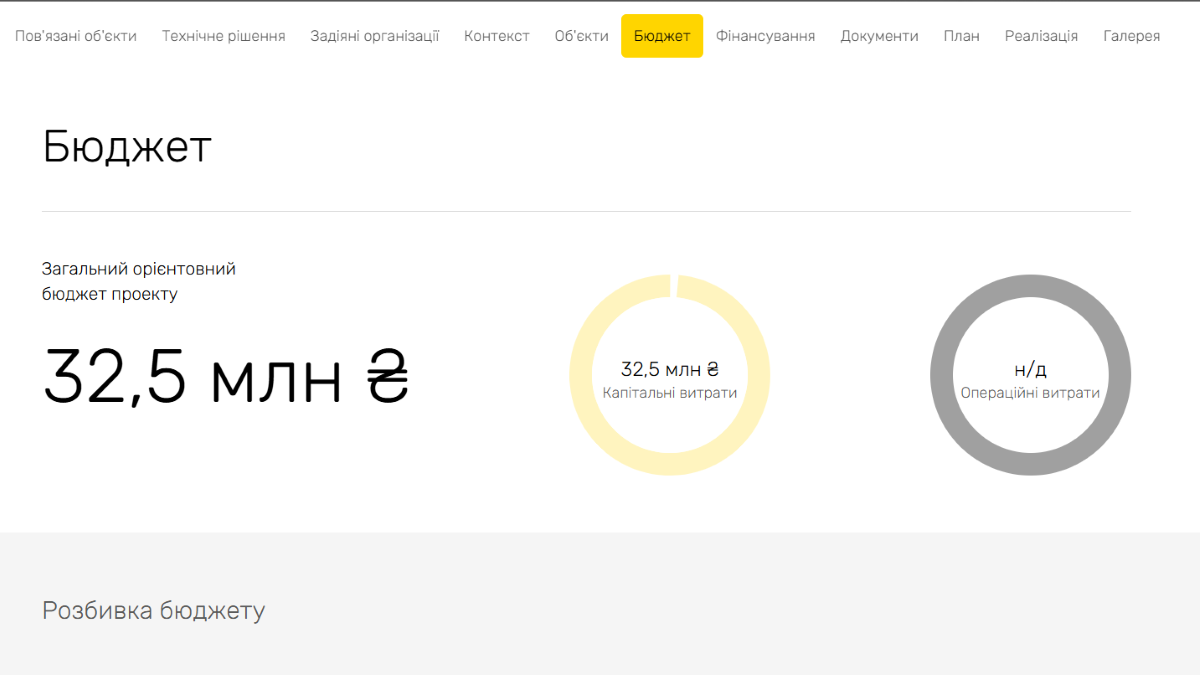Screen dimensions: 1200x675
Task: Switch to the Технічне рішення tab
Action: click(223, 36)
